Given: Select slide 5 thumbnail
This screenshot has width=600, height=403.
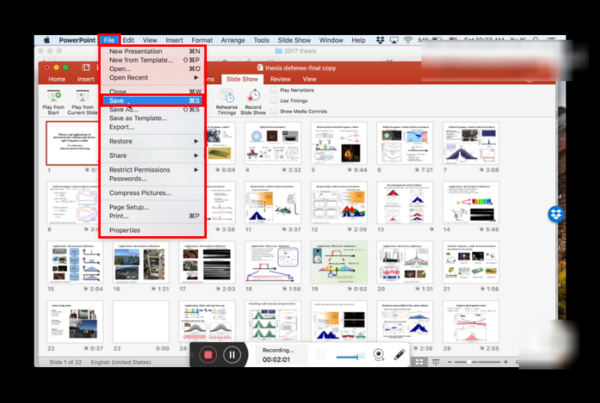Looking at the screenshot, I should [x=339, y=143].
